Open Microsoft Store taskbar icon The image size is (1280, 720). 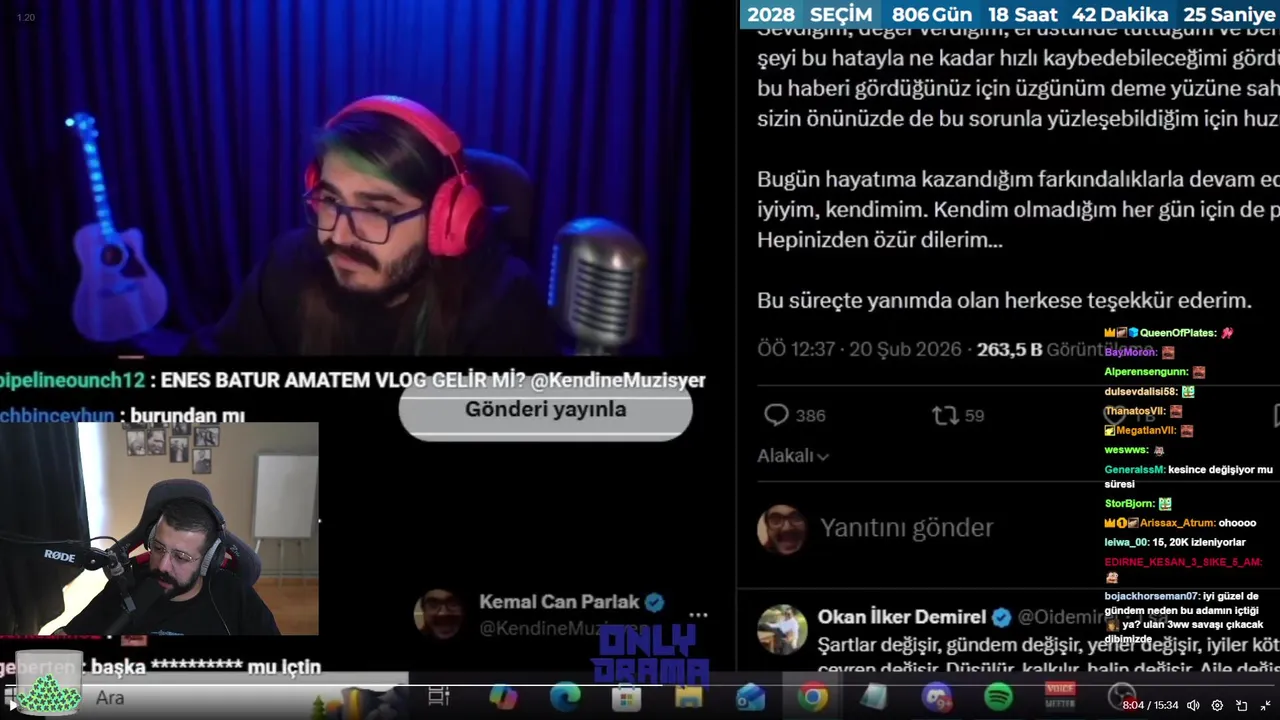(626, 697)
